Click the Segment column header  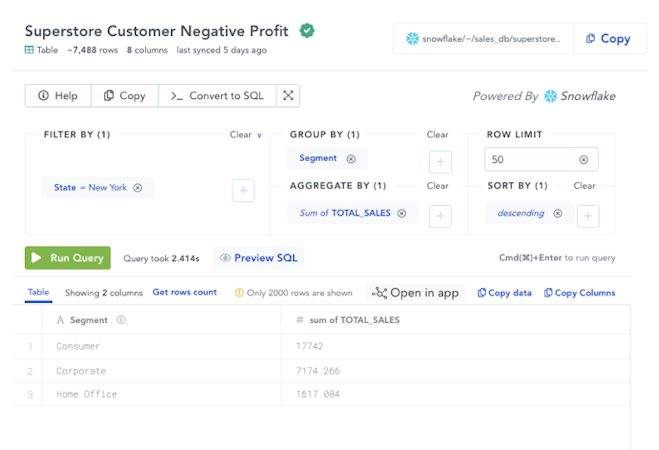(161, 320)
